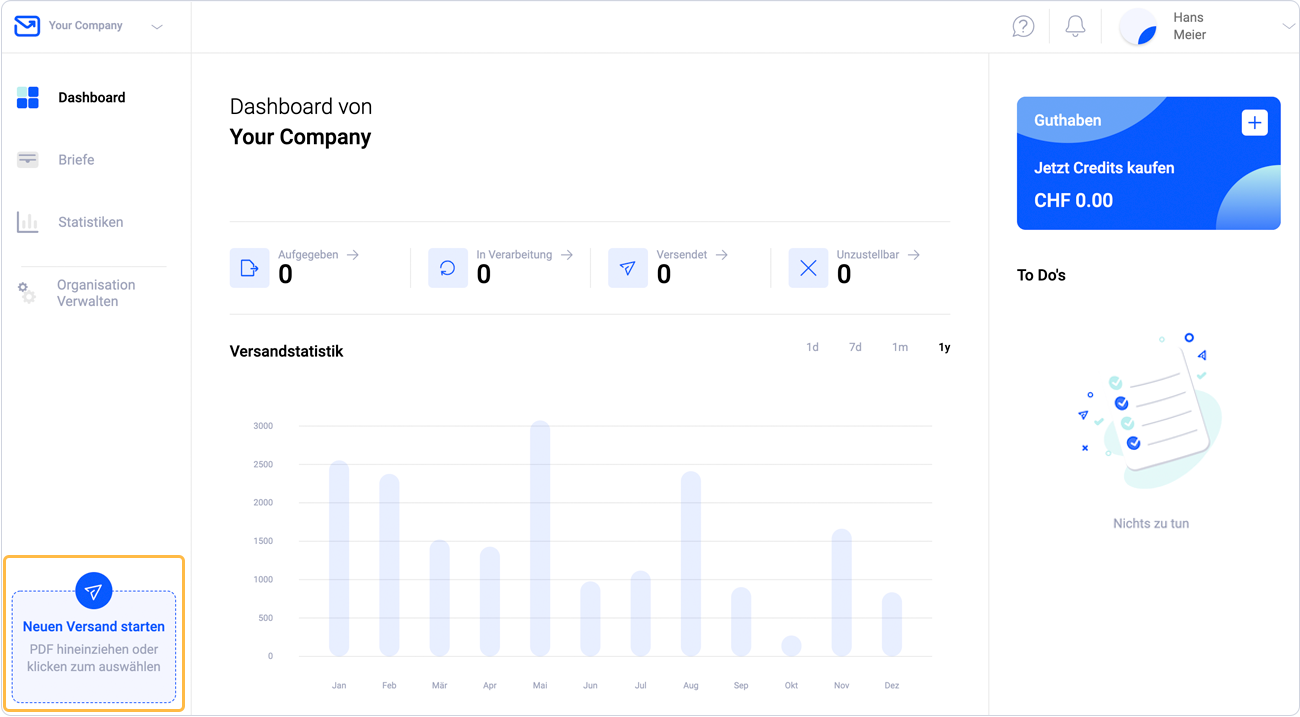
Task: Select the 1m time range
Action: (x=900, y=347)
